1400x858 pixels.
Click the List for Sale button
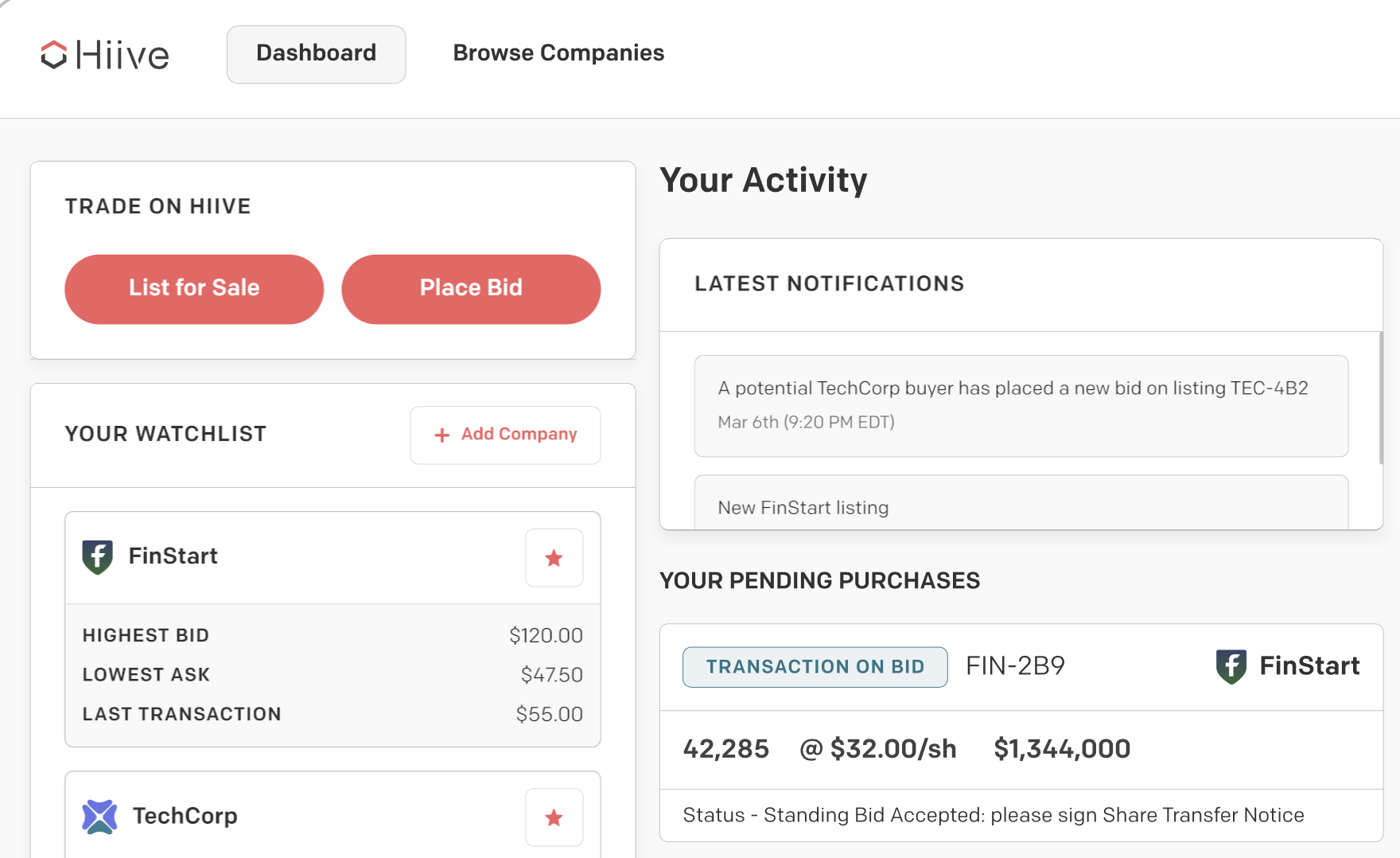coord(193,288)
